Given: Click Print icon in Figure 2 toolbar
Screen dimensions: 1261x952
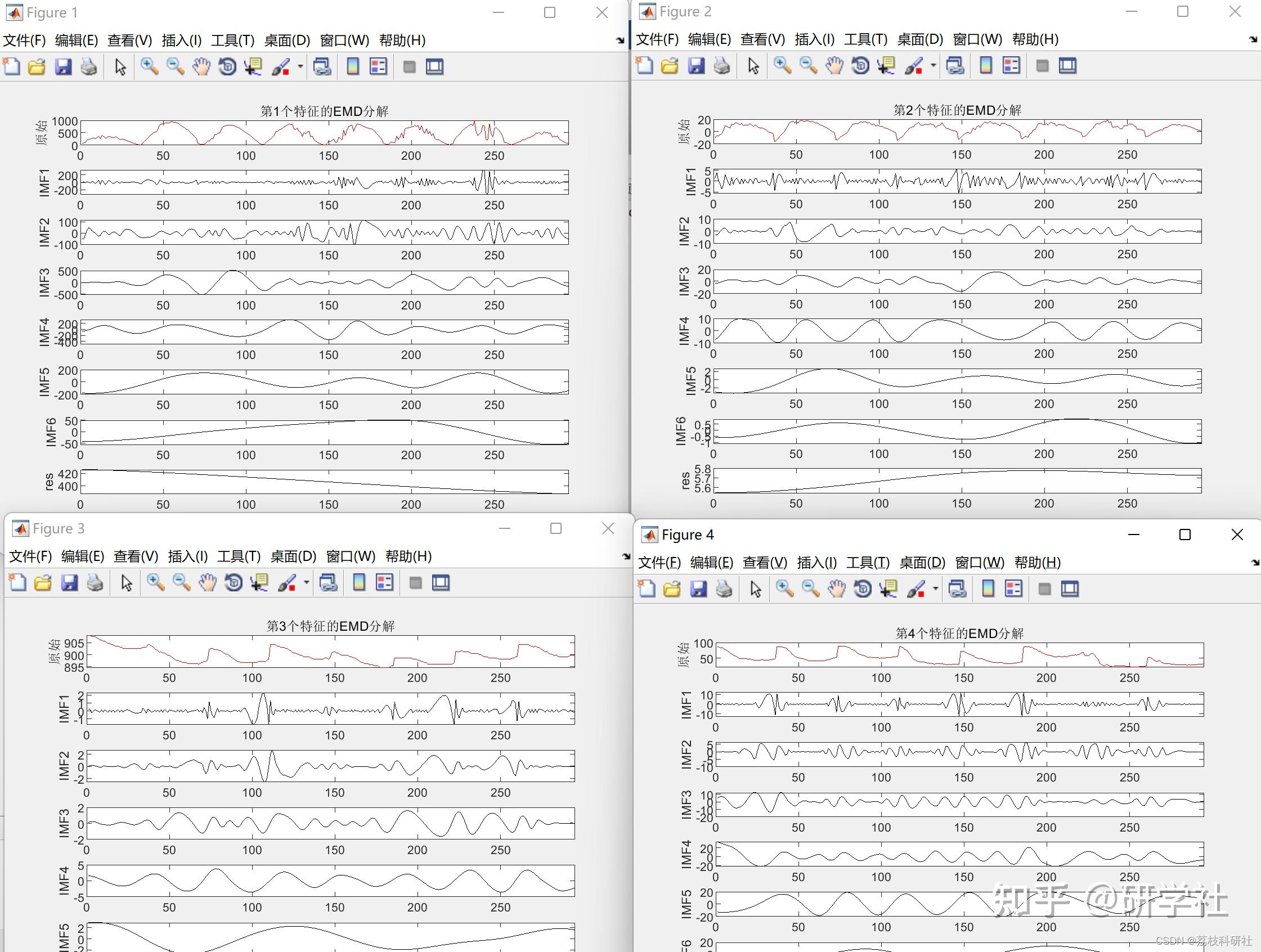Looking at the screenshot, I should point(722,66).
